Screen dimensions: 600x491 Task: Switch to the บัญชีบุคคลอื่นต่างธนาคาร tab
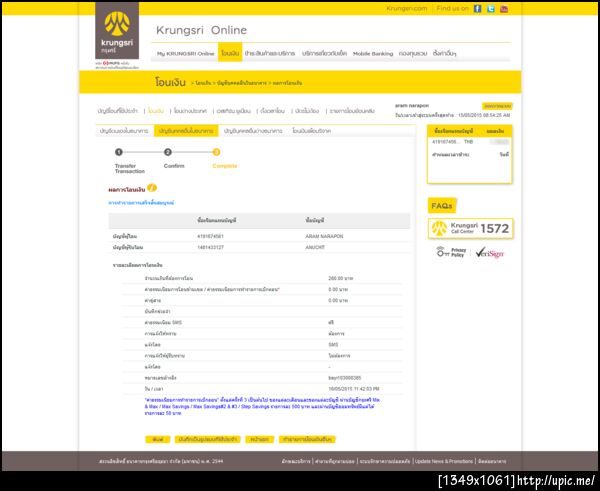pyautogui.click(x=253, y=131)
